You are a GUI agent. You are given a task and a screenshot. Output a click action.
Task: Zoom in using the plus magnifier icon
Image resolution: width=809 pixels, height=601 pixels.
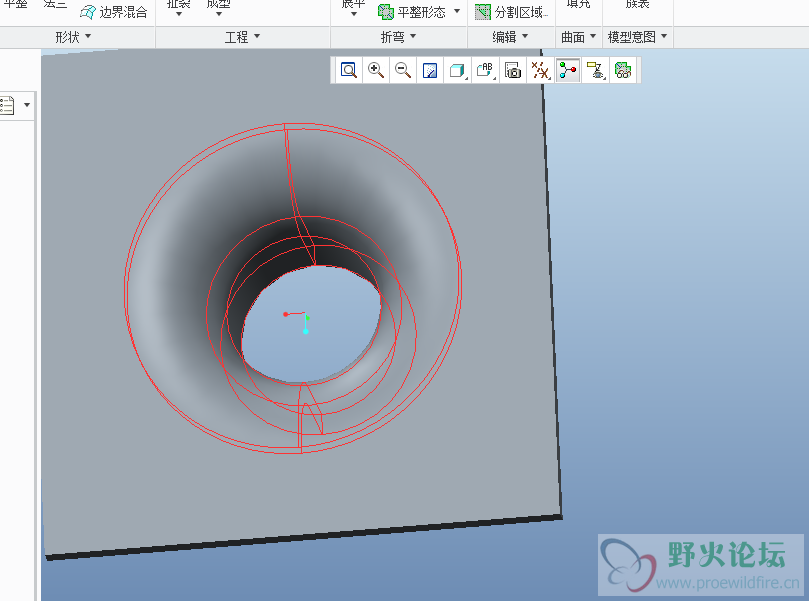(x=376, y=70)
